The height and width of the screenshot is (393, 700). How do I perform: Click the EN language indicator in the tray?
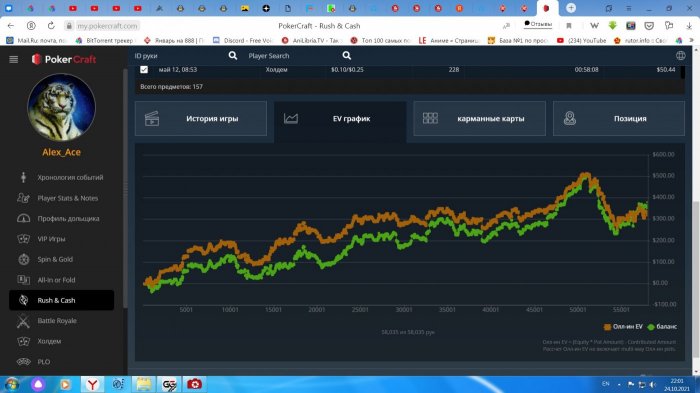606,384
